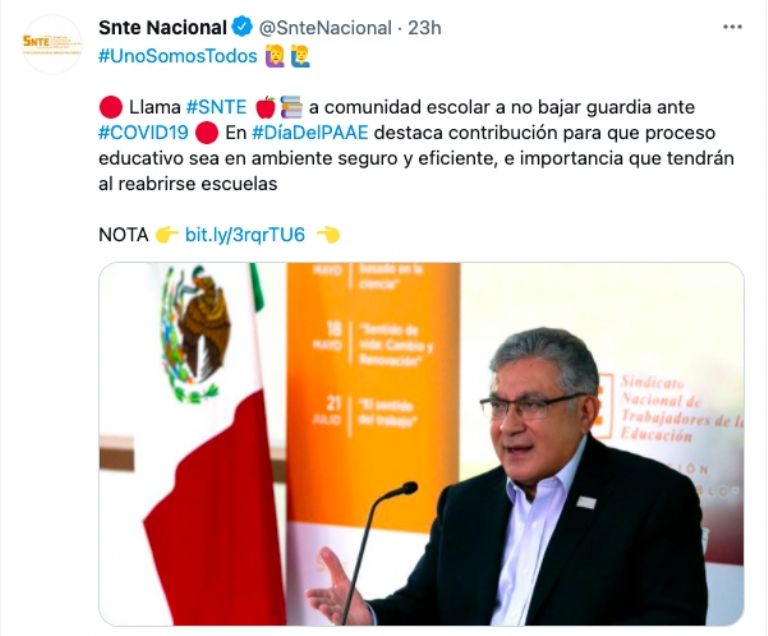
Task: Open the #COVID19 hashtag
Action: (144, 133)
